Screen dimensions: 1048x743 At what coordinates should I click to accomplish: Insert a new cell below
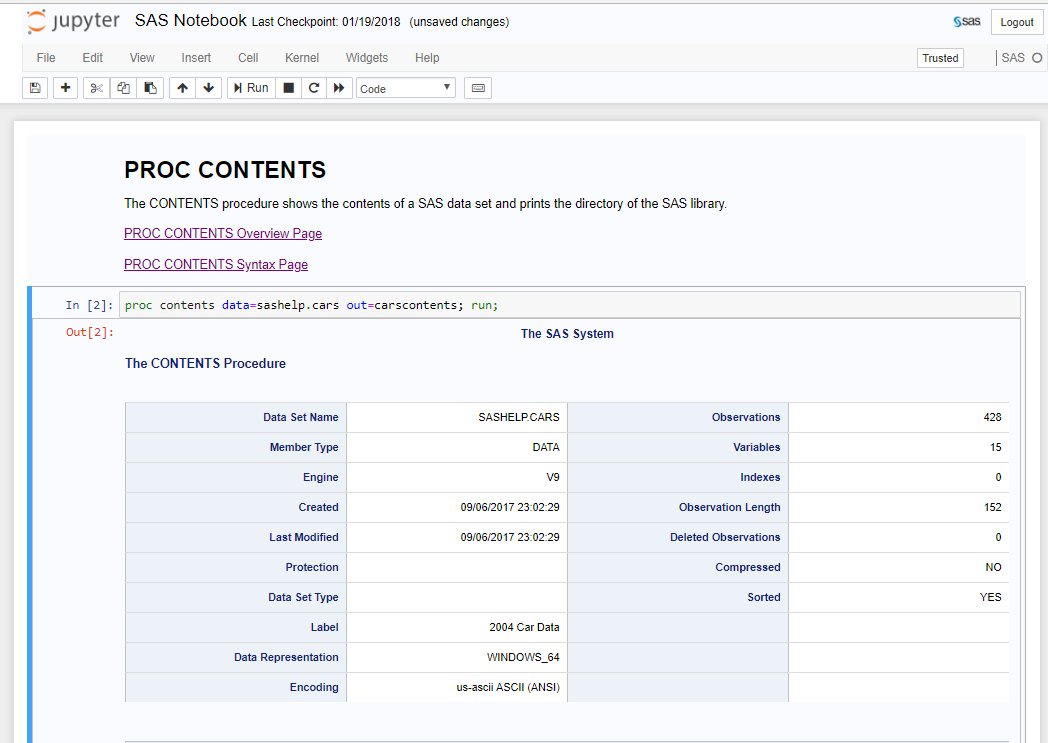coord(64,88)
